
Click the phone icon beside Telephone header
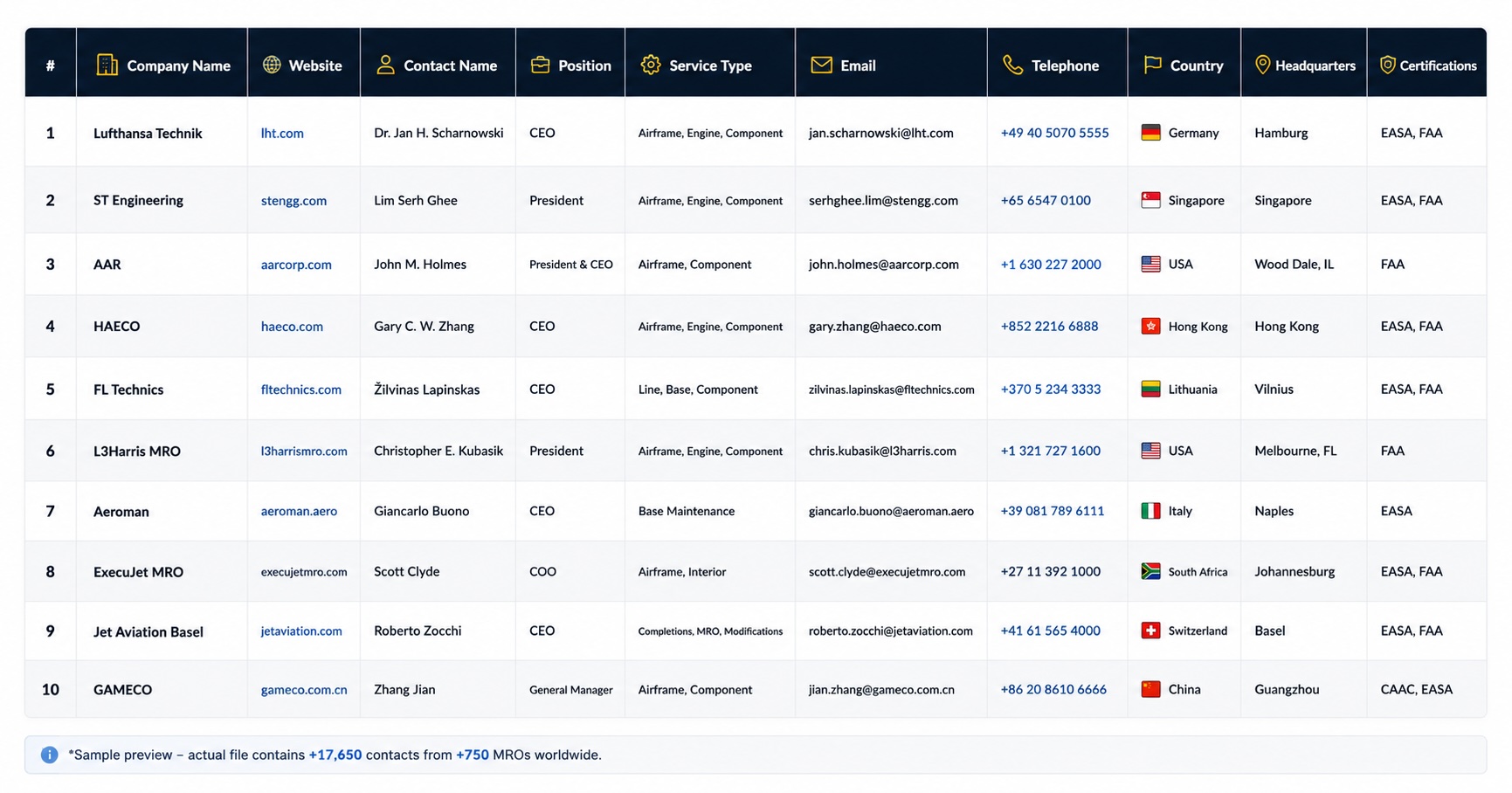1012,65
